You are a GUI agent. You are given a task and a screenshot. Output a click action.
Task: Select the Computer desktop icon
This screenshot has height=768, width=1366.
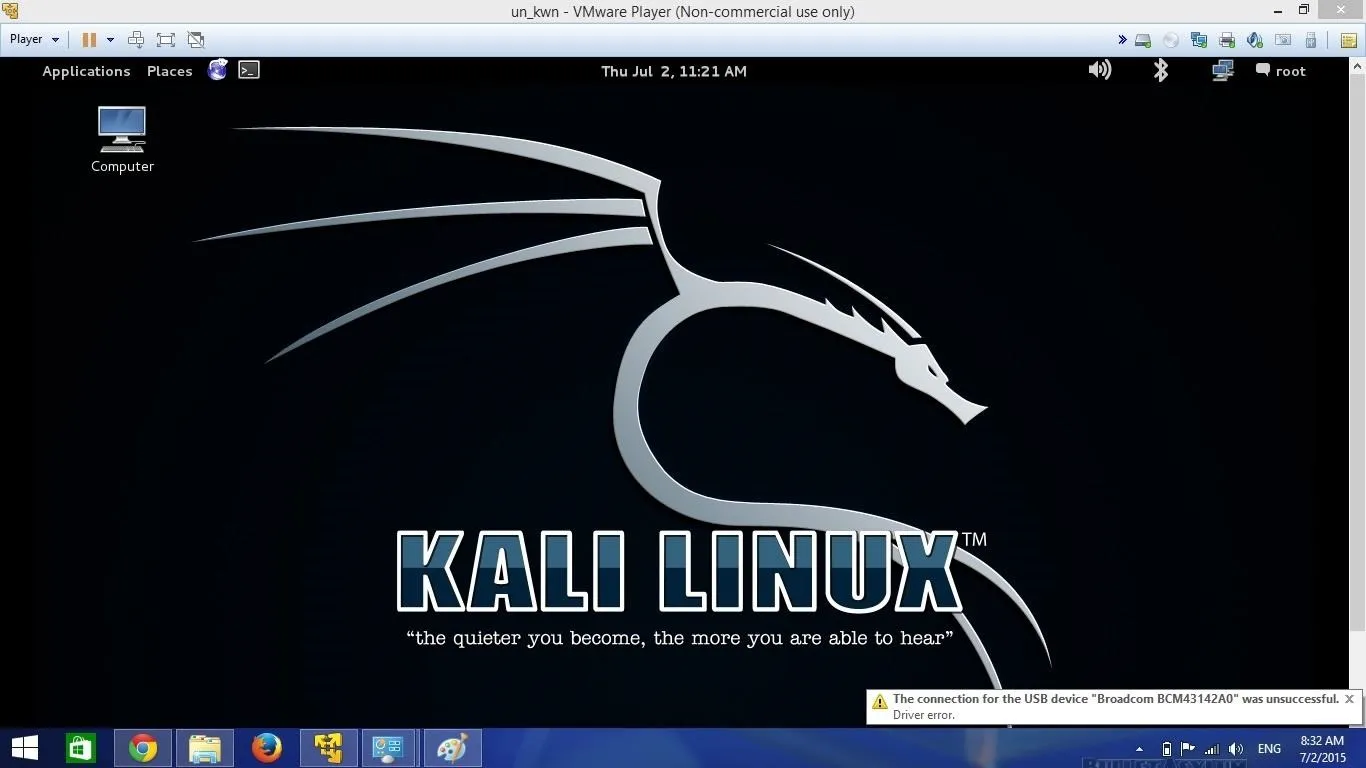pos(122,140)
